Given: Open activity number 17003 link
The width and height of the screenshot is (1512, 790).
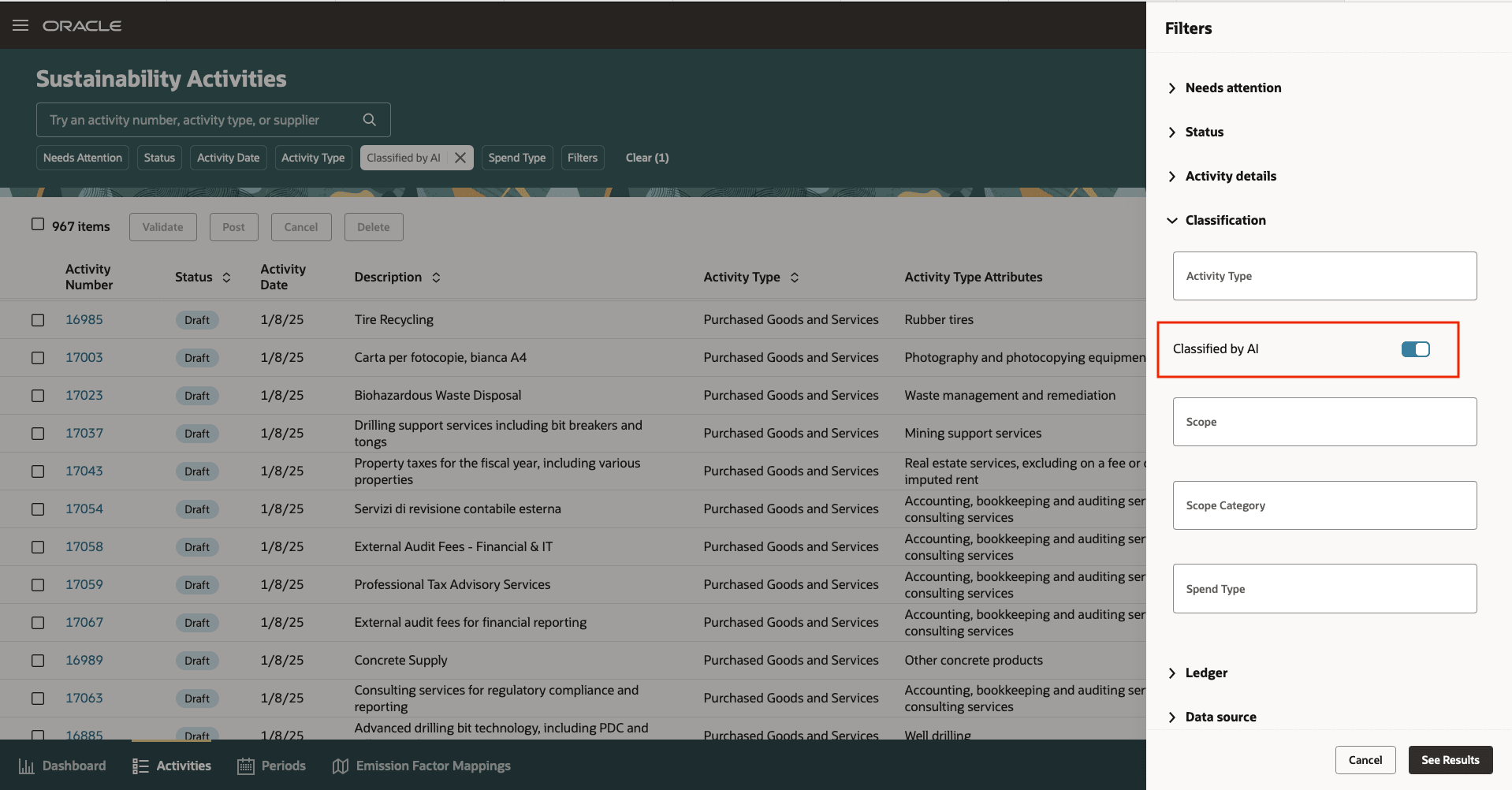Looking at the screenshot, I should pyautogui.click(x=84, y=358).
